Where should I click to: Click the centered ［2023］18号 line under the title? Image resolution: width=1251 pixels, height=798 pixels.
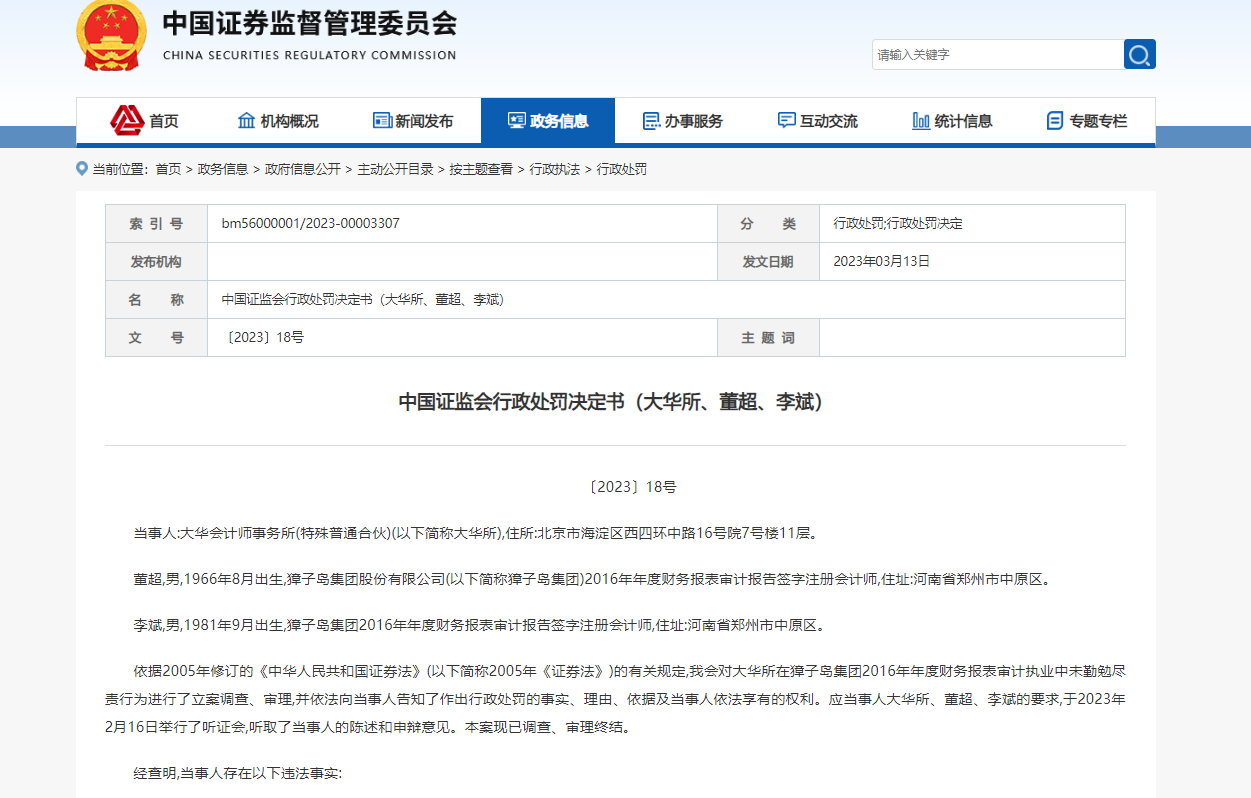pyautogui.click(x=631, y=486)
